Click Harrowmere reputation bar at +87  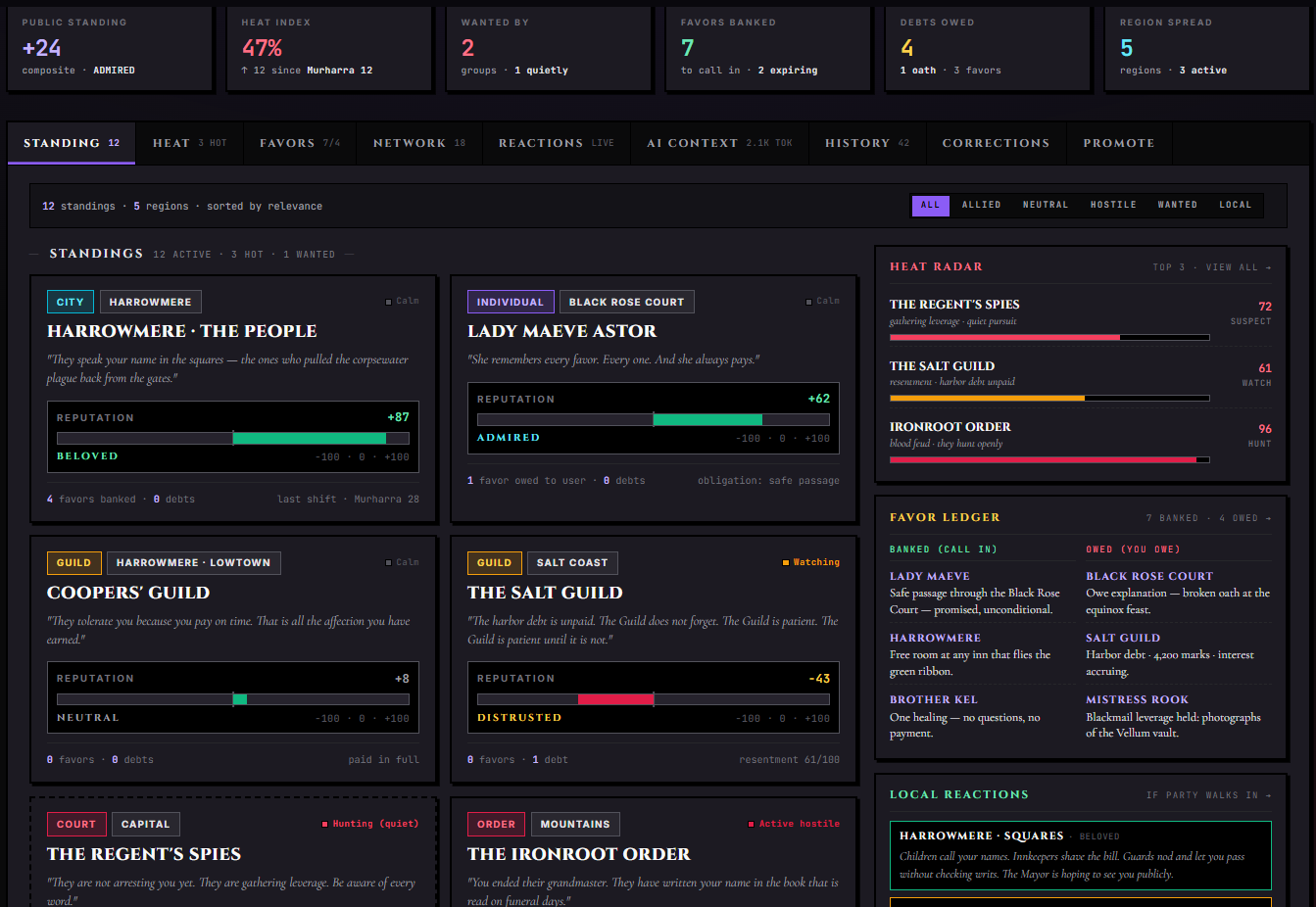click(x=233, y=438)
